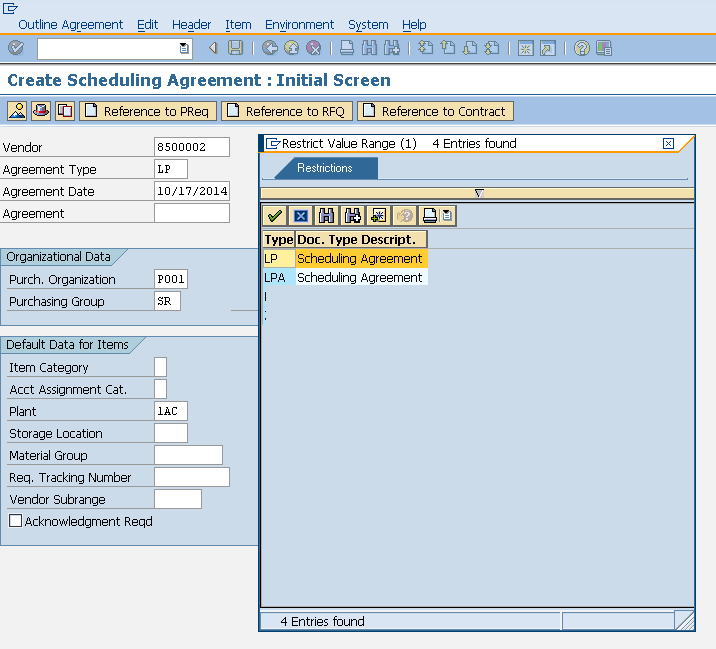Click Find binoculars in popup toolbar
Viewport: 716px width, 649px height.
point(326,216)
